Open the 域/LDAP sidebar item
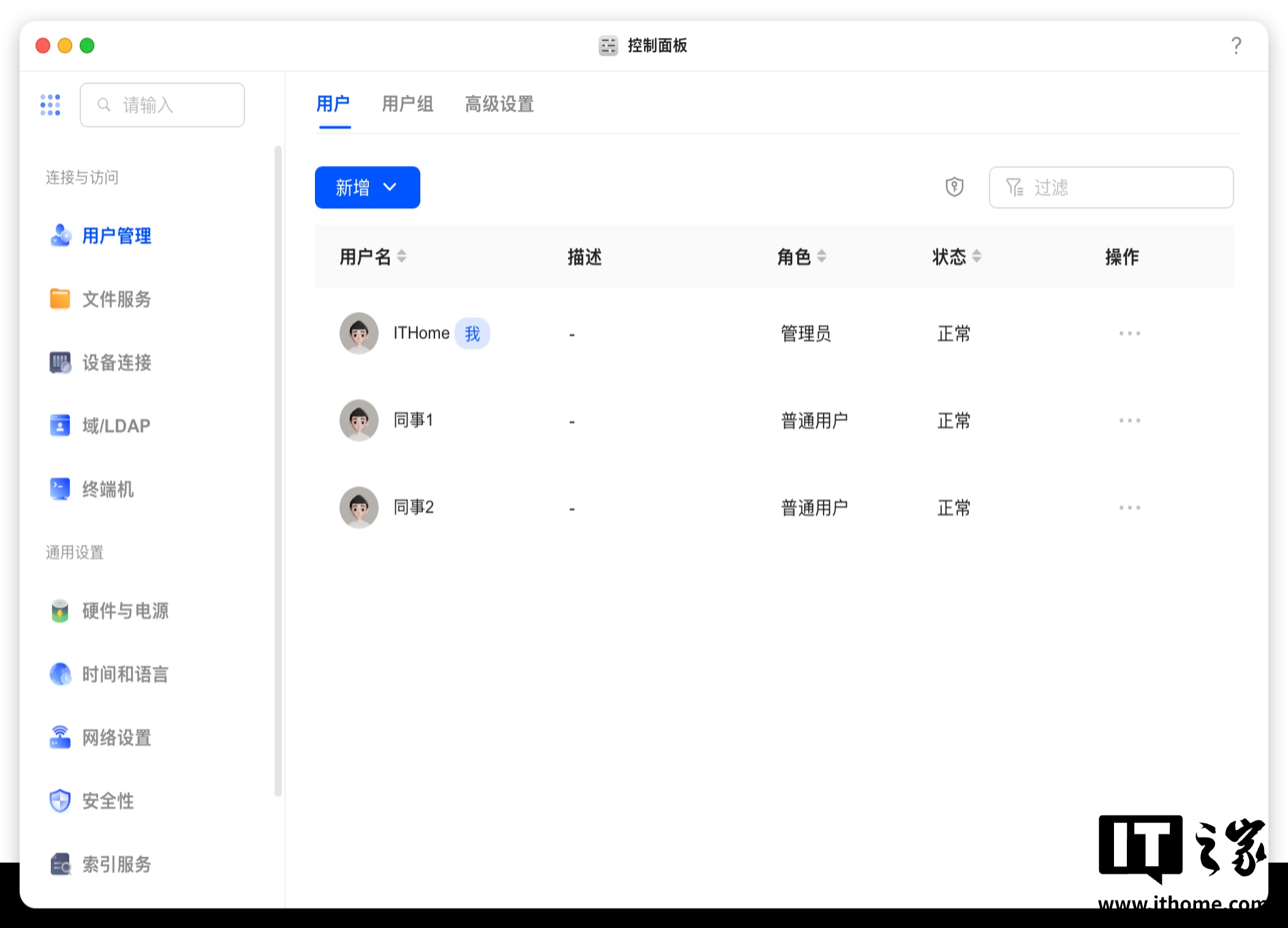The image size is (1288, 928). coord(100,425)
